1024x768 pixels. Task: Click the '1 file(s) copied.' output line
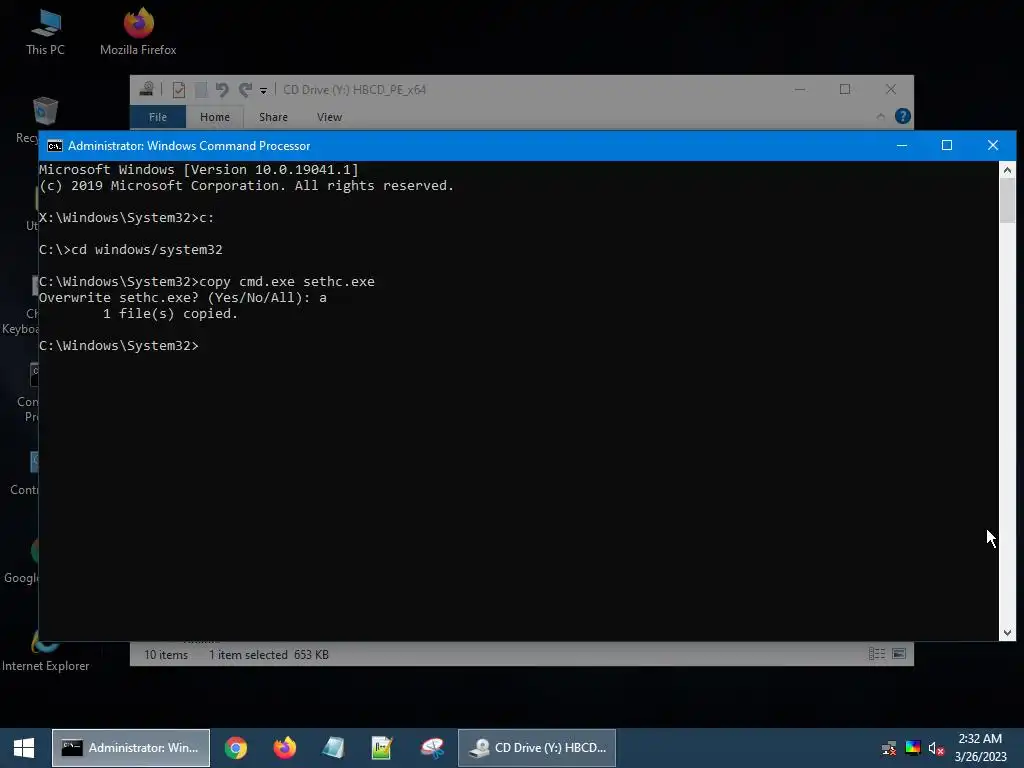[170, 313]
